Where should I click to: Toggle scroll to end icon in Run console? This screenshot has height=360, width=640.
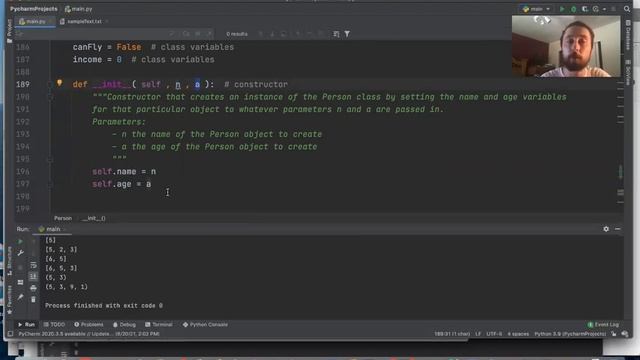click(33, 276)
